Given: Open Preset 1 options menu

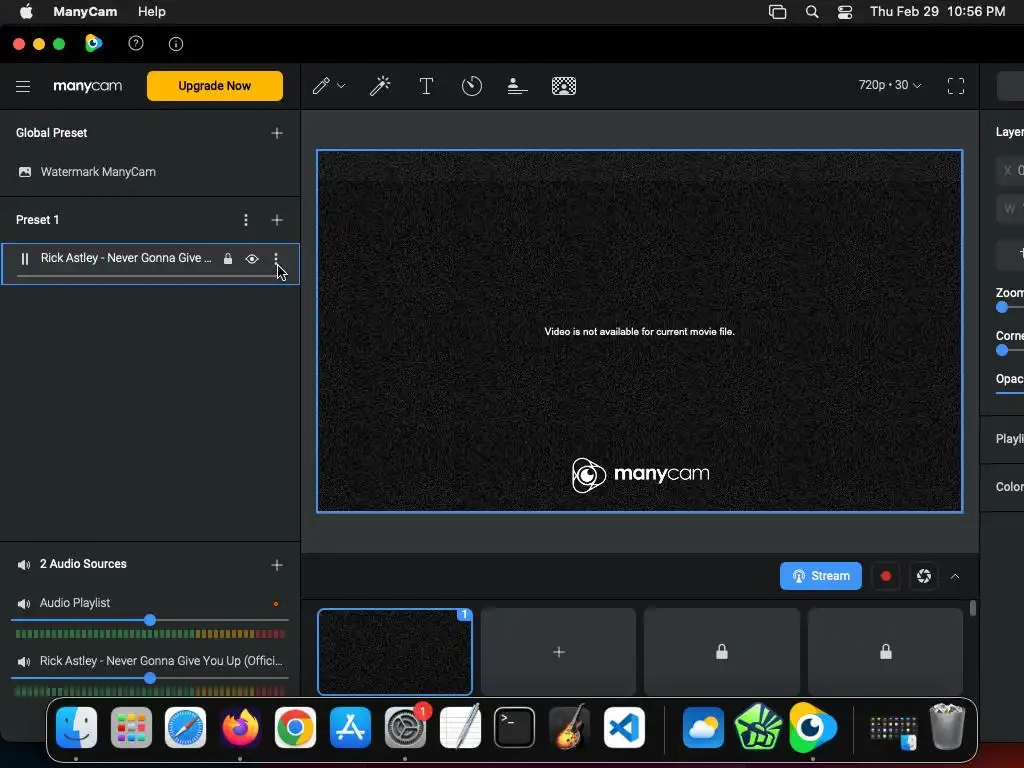Looking at the screenshot, I should (246, 220).
